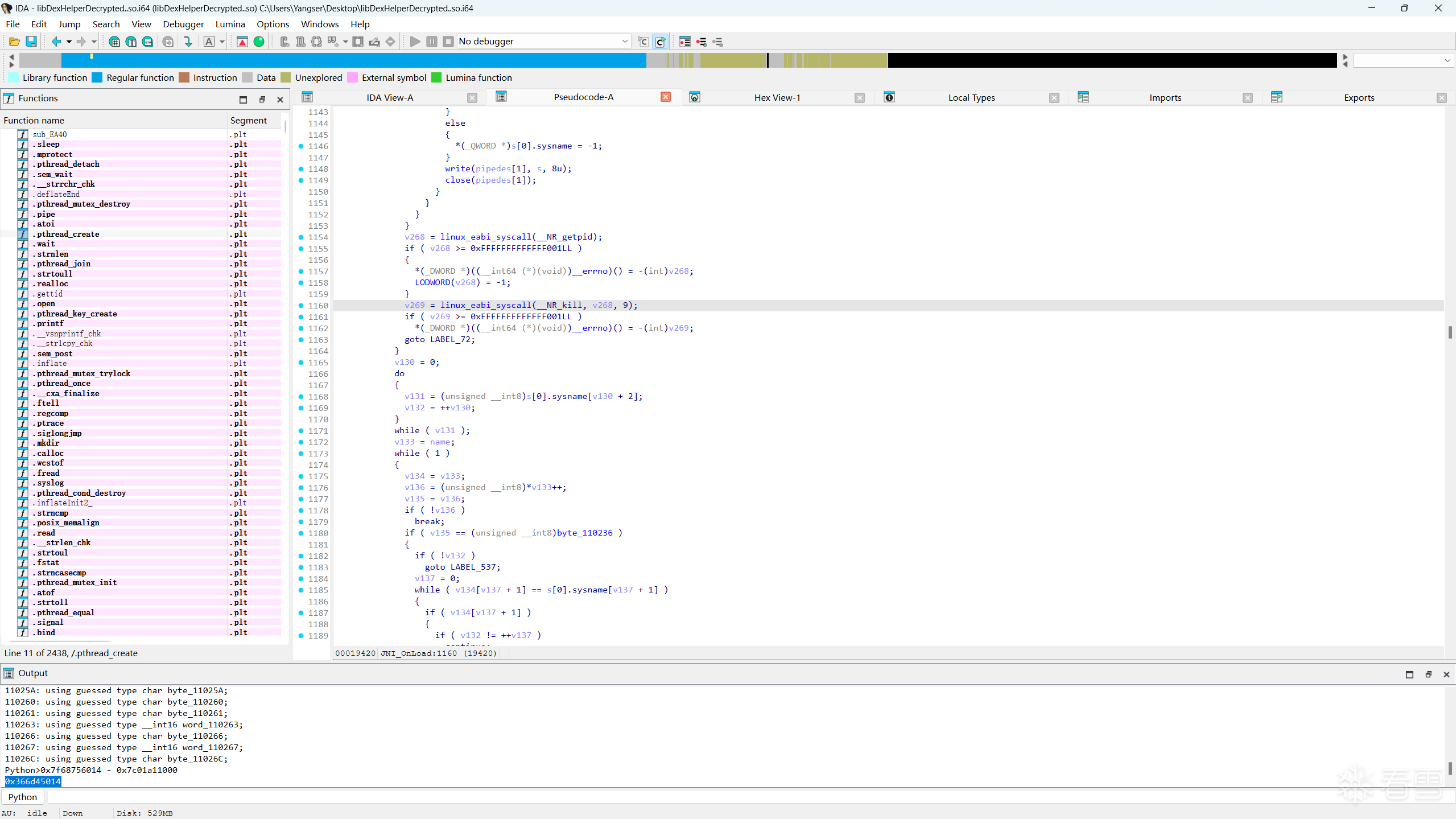This screenshot has height=819, width=1456.
Task: Open the No debugger dropdown
Action: (624, 42)
